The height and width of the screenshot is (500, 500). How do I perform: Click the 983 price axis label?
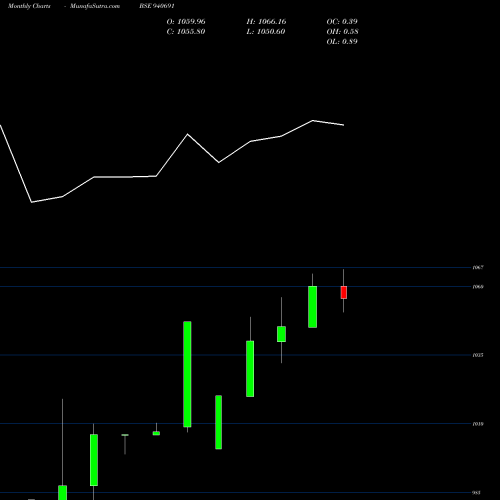[x=477, y=493]
